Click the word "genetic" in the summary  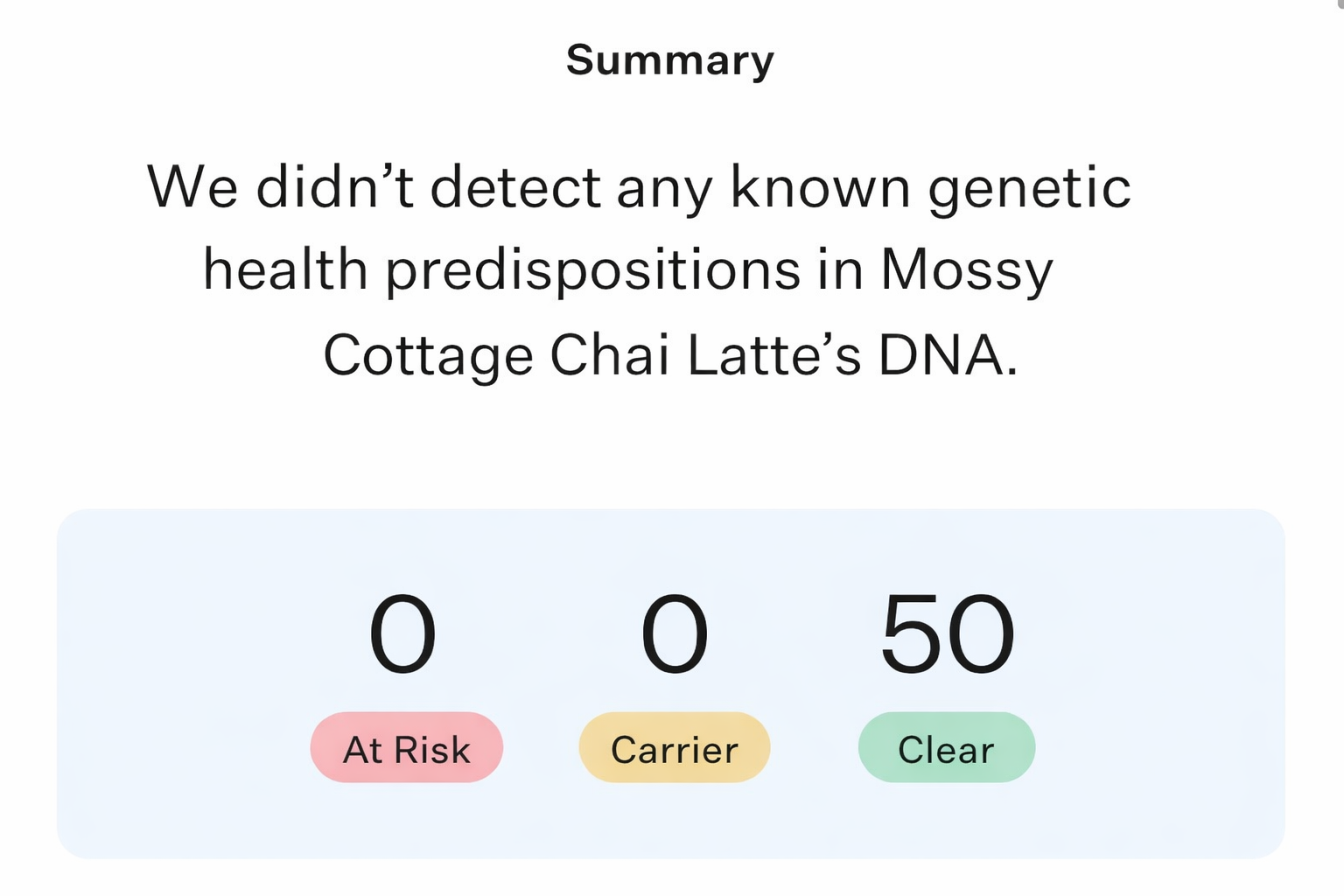1029,188
